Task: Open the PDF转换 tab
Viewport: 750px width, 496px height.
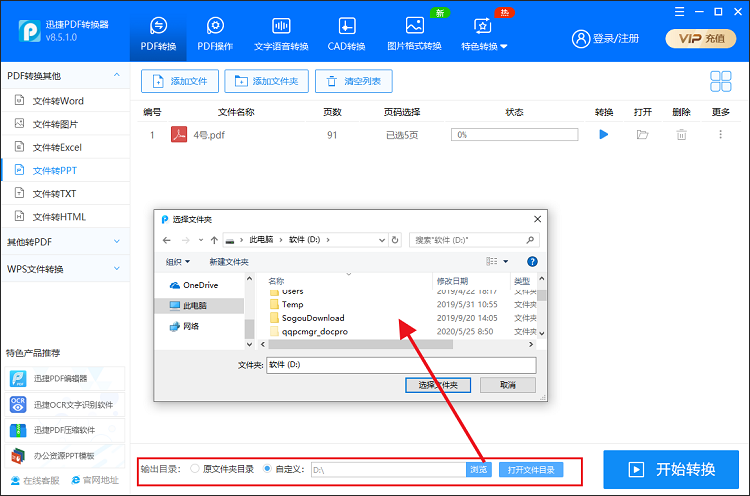Action: (158, 34)
